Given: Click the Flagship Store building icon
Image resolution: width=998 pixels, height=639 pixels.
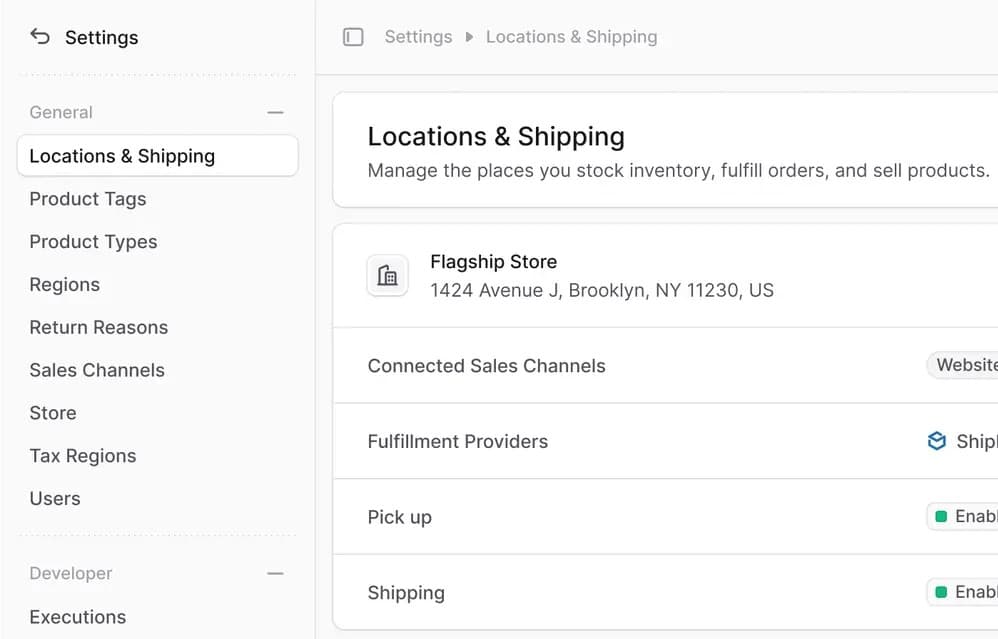Looking at the screenshot, I should point(387,275).
